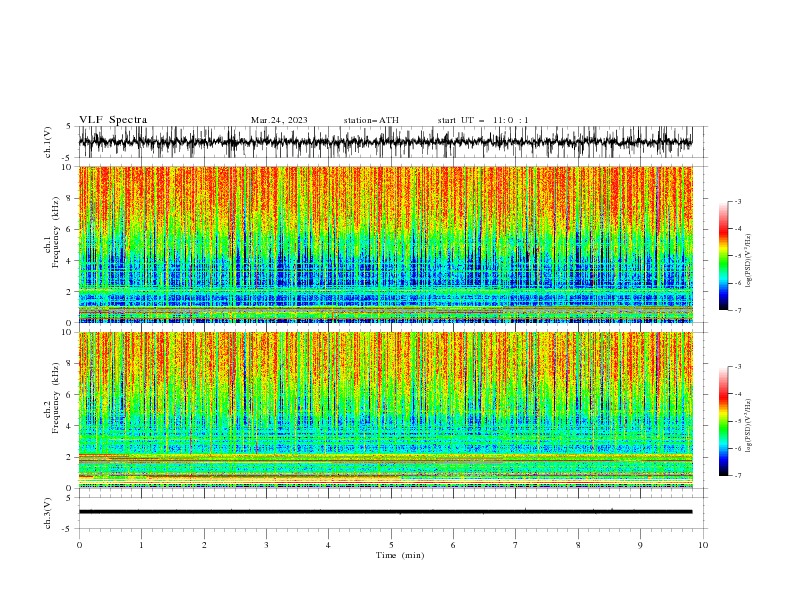Click the date 'Mar.24, 2023'

(279, 120)
